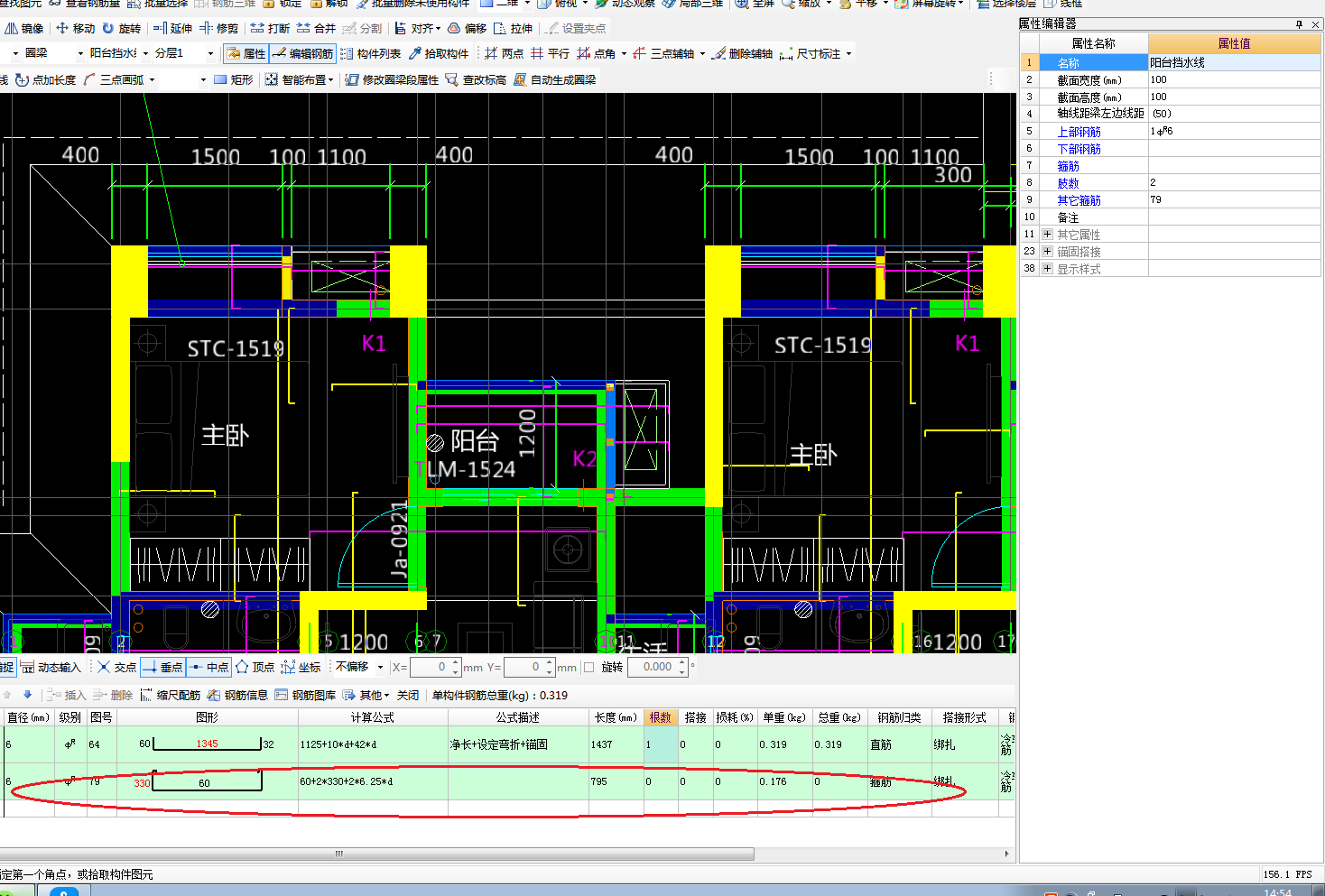Image resolution: width=1325 pixels, height=896 pixels.
Task: Open 构件列表 component list
Action: (x=370, y=54)
